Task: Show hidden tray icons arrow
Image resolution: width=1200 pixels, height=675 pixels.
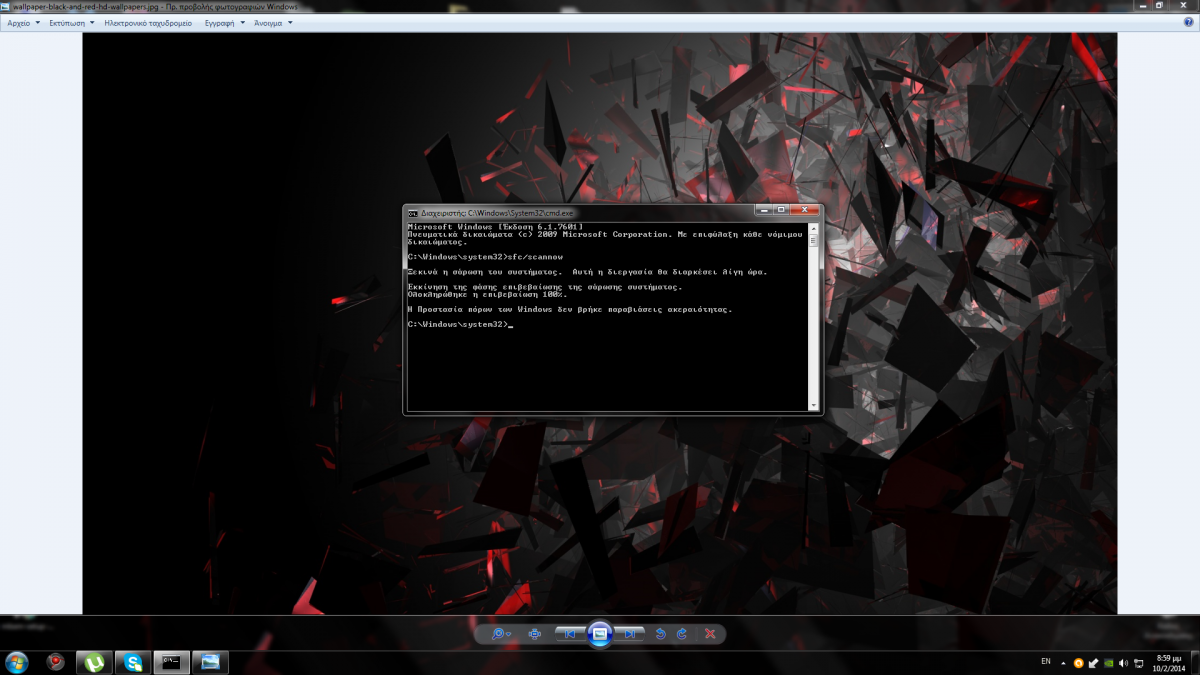Action: (1063, 663)
